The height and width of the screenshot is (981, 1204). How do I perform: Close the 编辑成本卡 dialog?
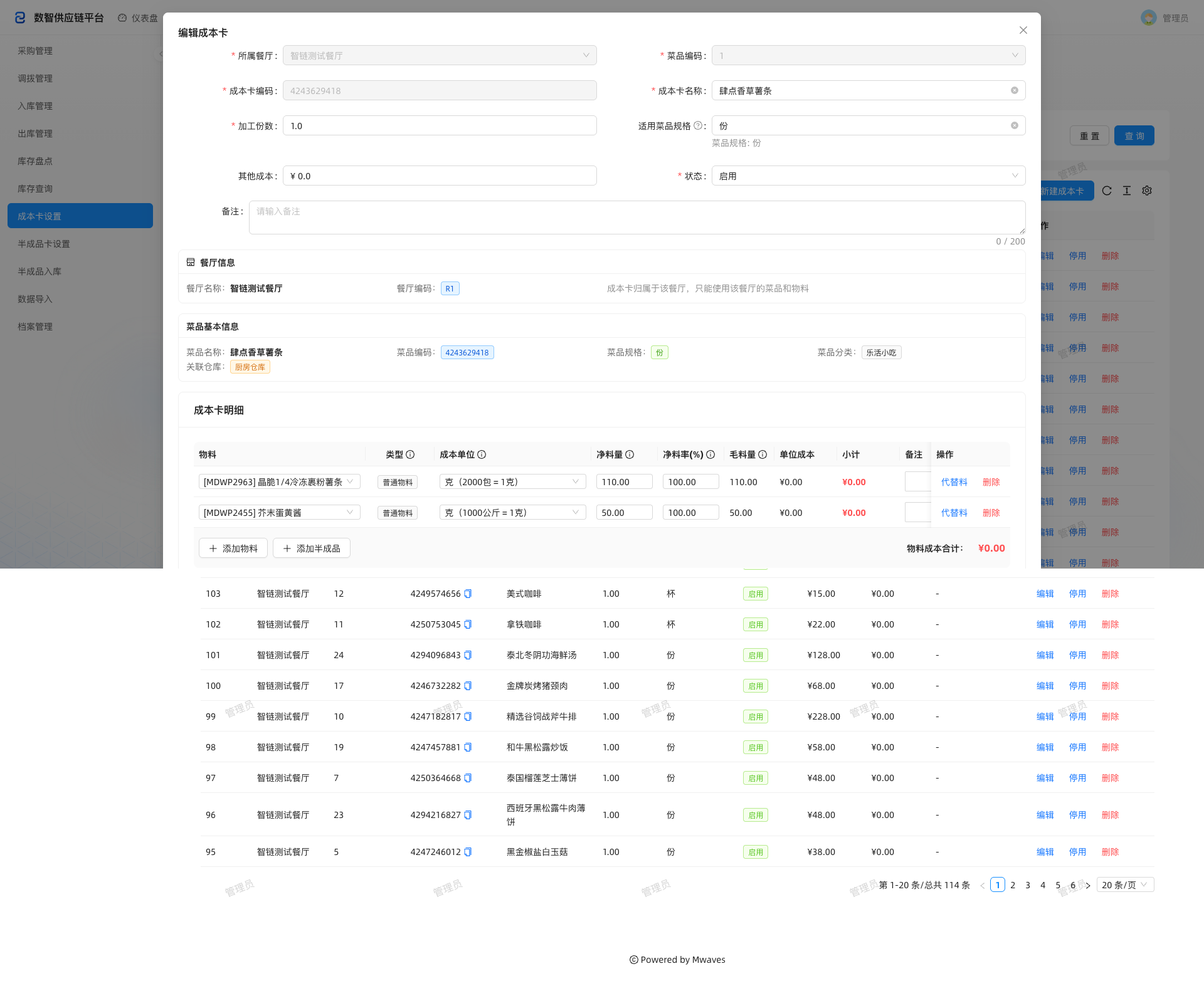tap(1023, 30)
